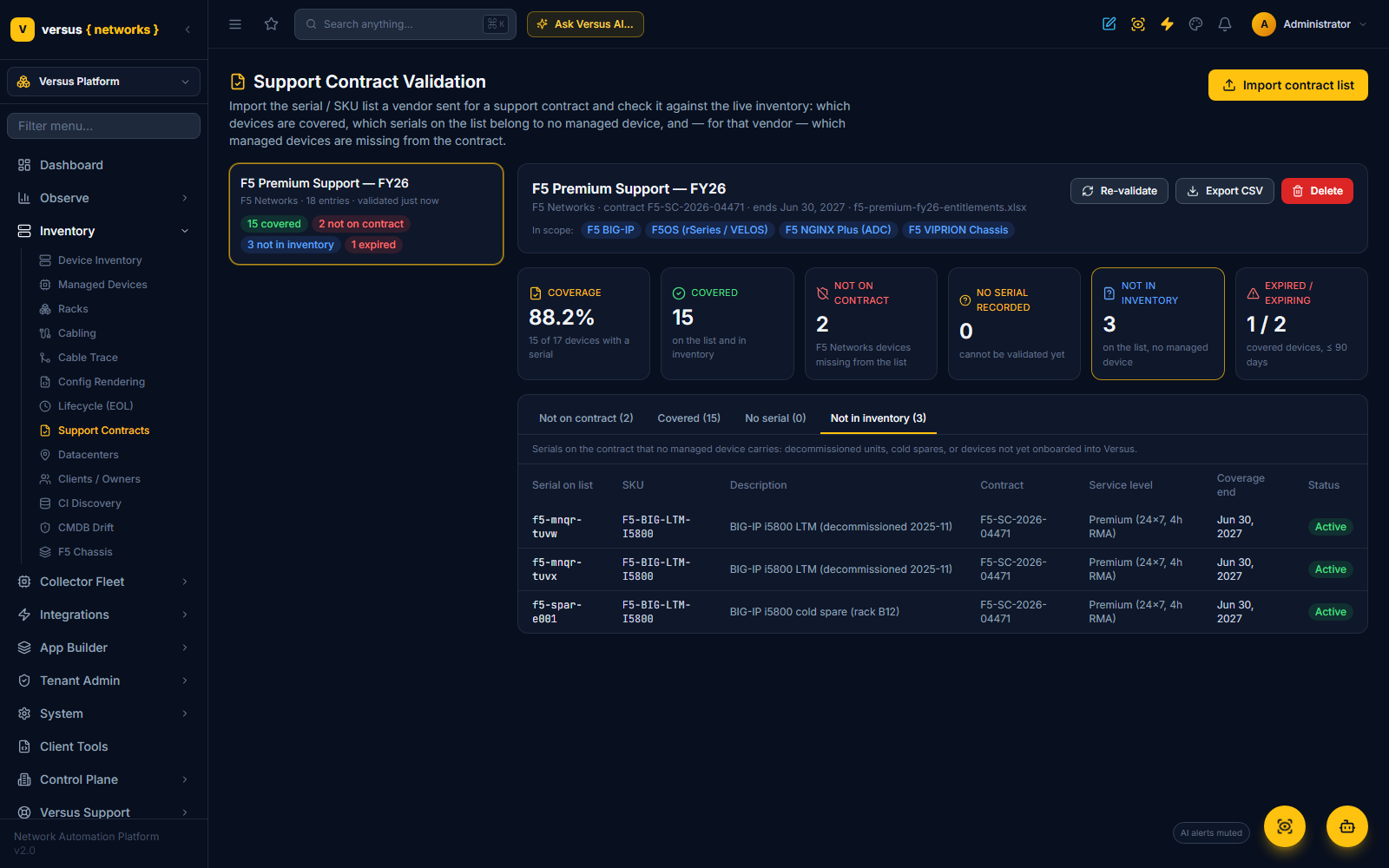Collapse the sidebar with the chevron icon
The image size is (1389, 868).
pyautogui.click(x=188, y=30)
